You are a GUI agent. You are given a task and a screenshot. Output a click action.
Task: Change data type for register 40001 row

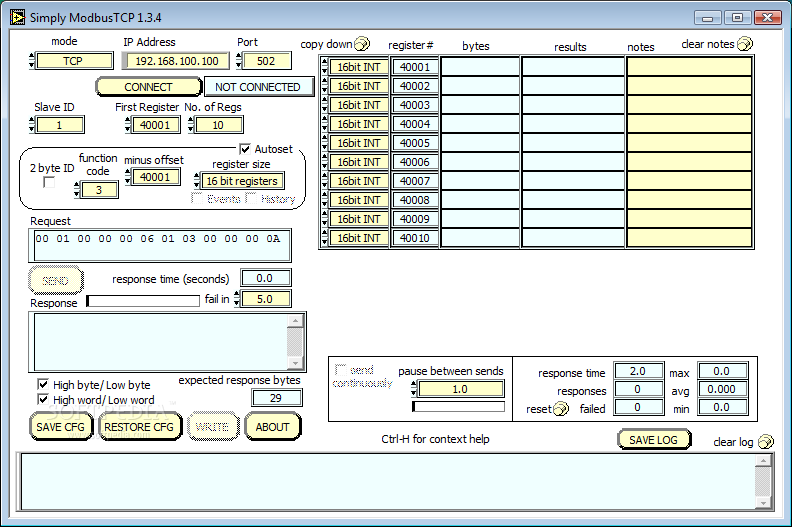click(x=325, y=67)
